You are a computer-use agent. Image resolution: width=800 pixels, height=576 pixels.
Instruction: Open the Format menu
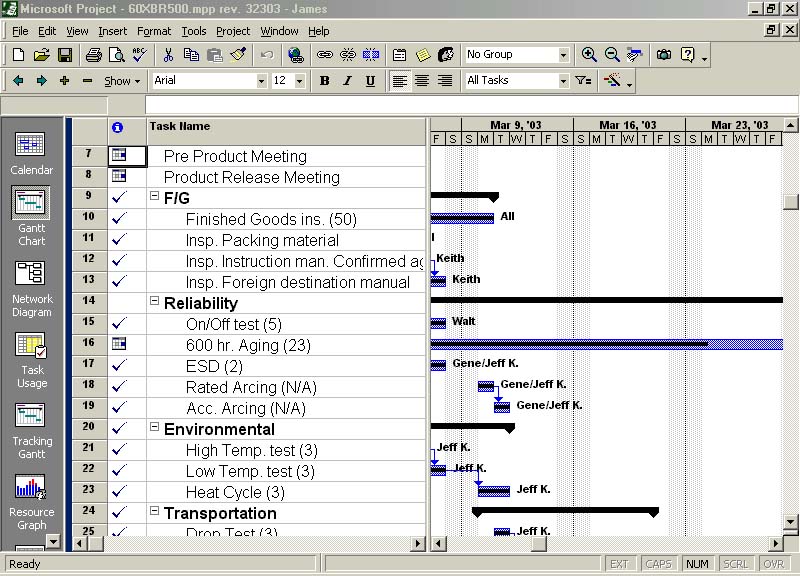click(x=154, y=31)
